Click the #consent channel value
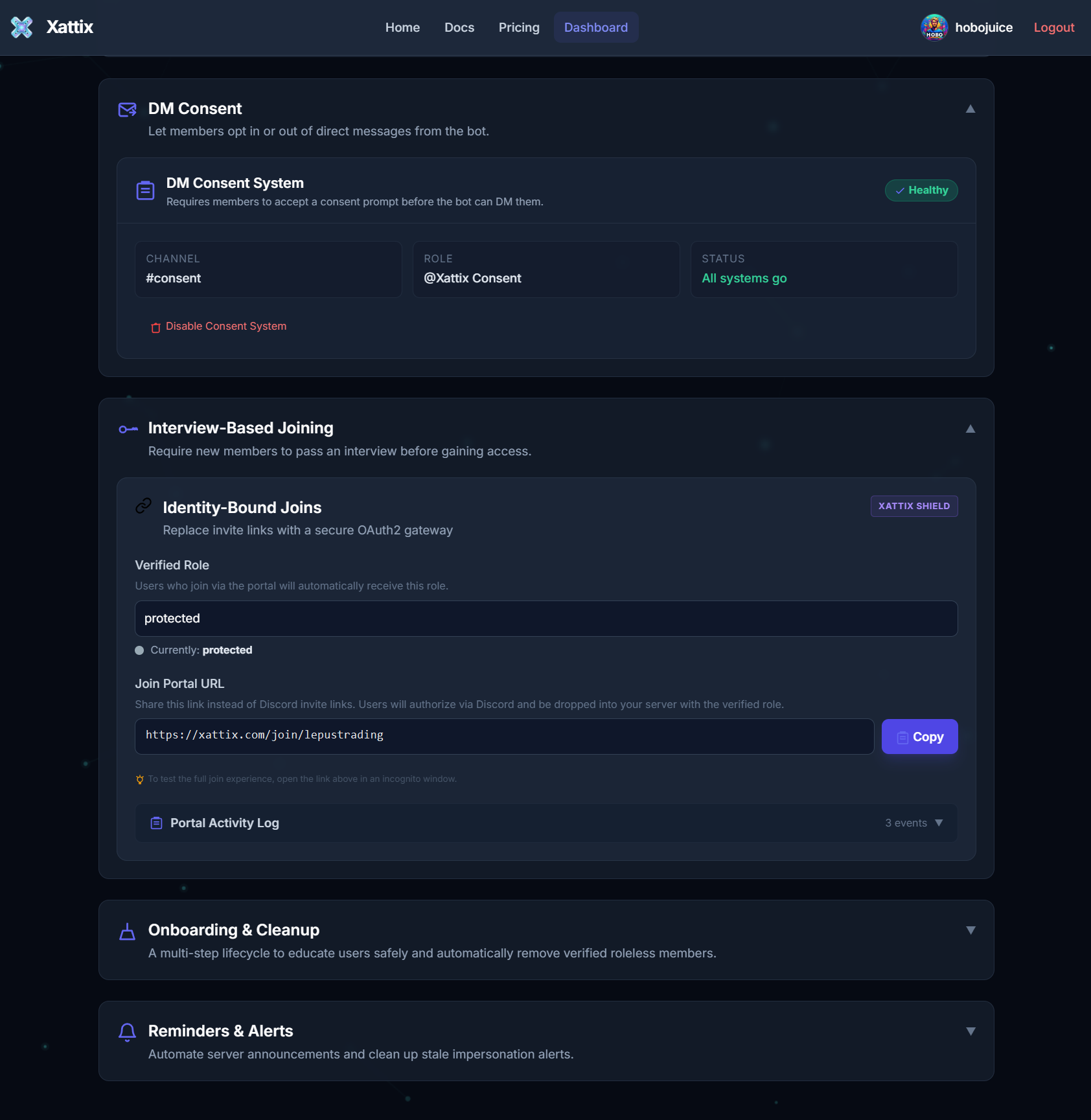The image size is (1091, 1120). (174, 279)
